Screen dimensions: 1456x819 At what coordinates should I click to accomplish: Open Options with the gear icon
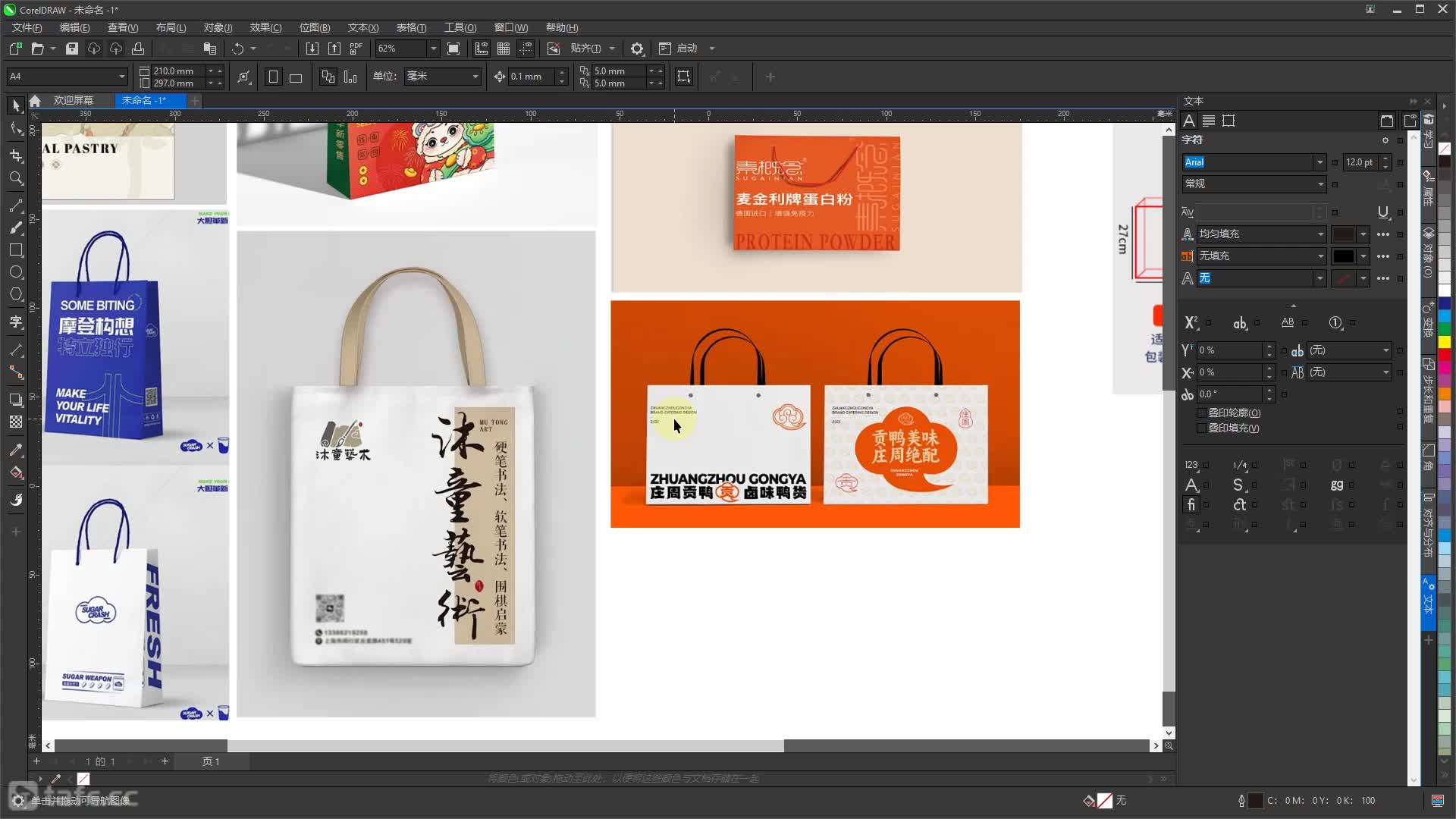(637, 49)
